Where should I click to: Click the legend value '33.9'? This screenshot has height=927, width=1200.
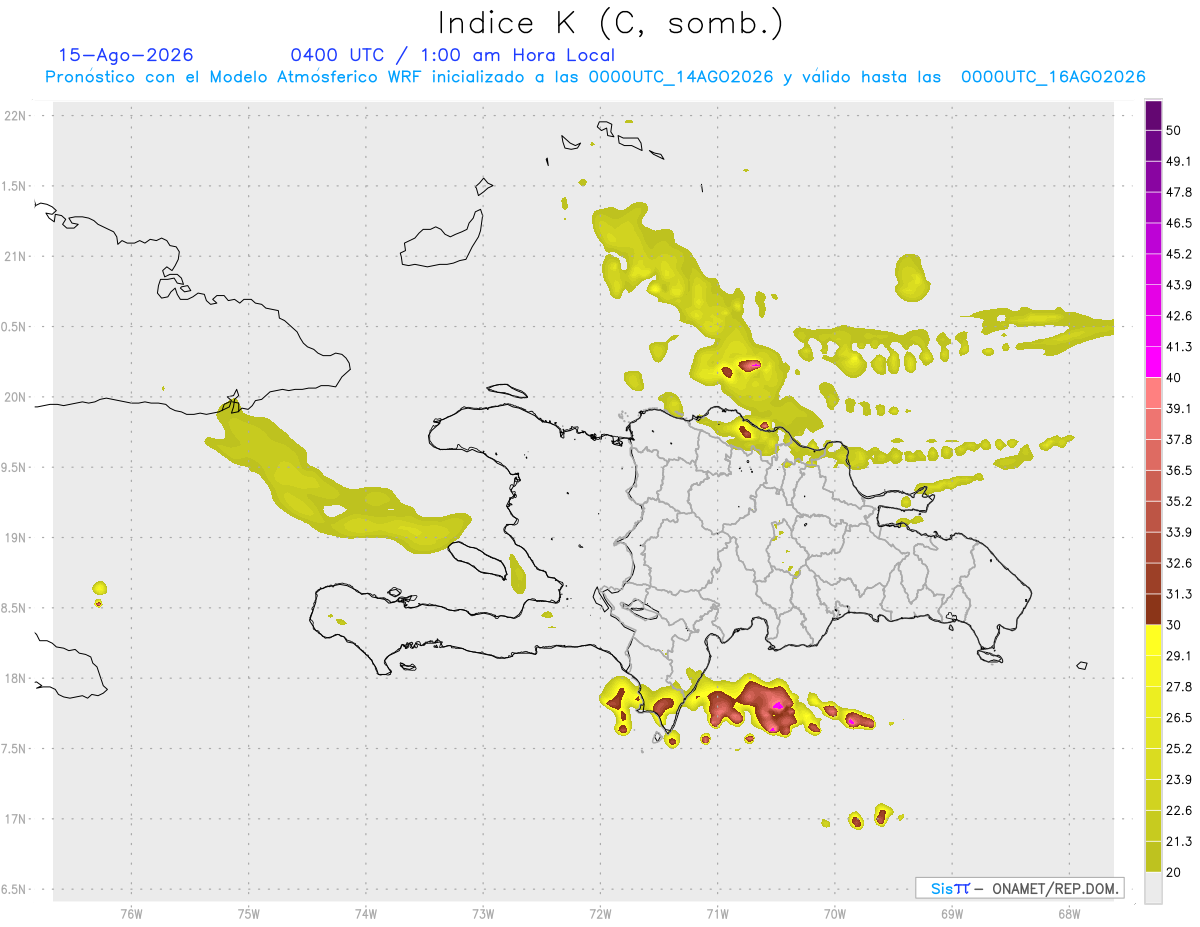tap(1179, 532)
